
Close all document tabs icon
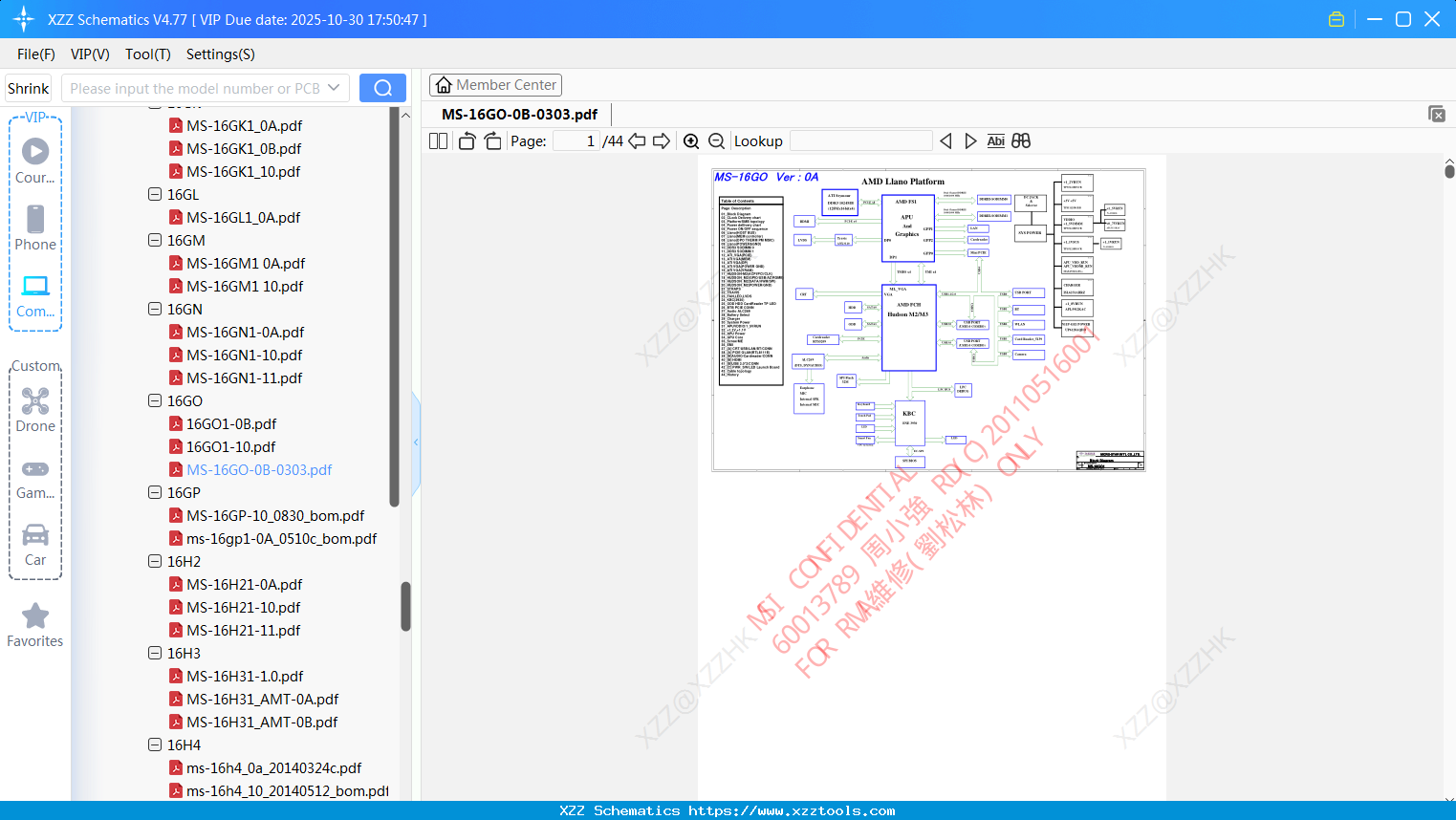coord(1437,114)
